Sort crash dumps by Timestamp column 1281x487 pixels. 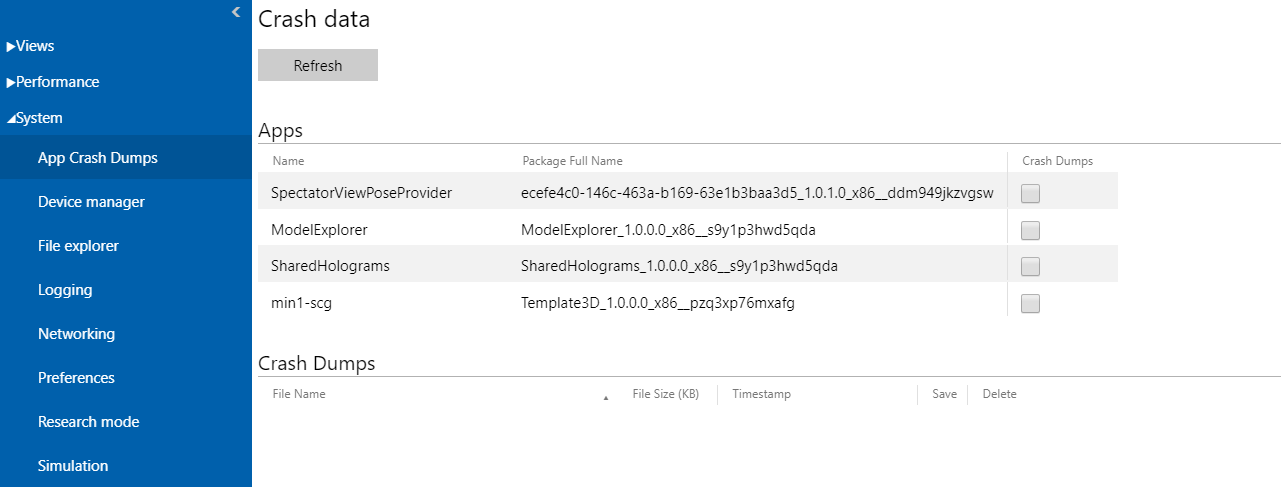tap(761, 394)
